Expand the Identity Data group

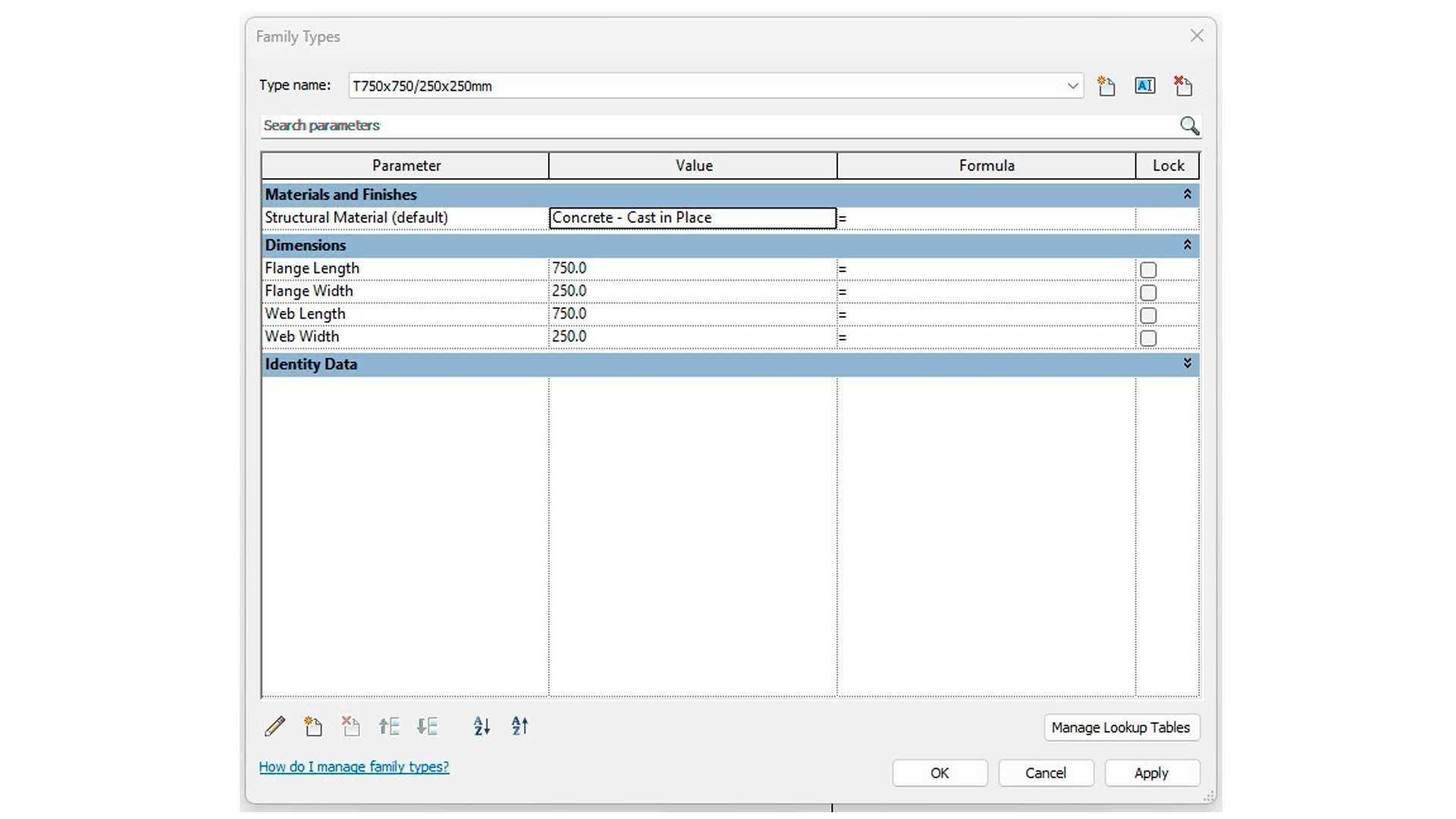tap(1187, 364)
